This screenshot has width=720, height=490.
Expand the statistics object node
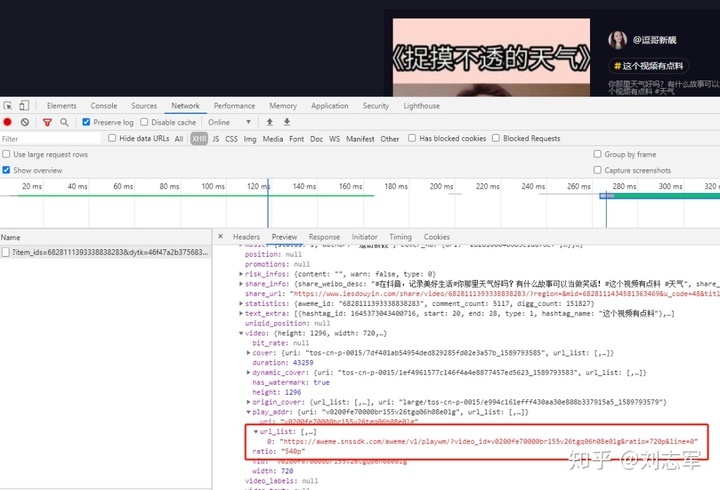[x=241, y=304]
